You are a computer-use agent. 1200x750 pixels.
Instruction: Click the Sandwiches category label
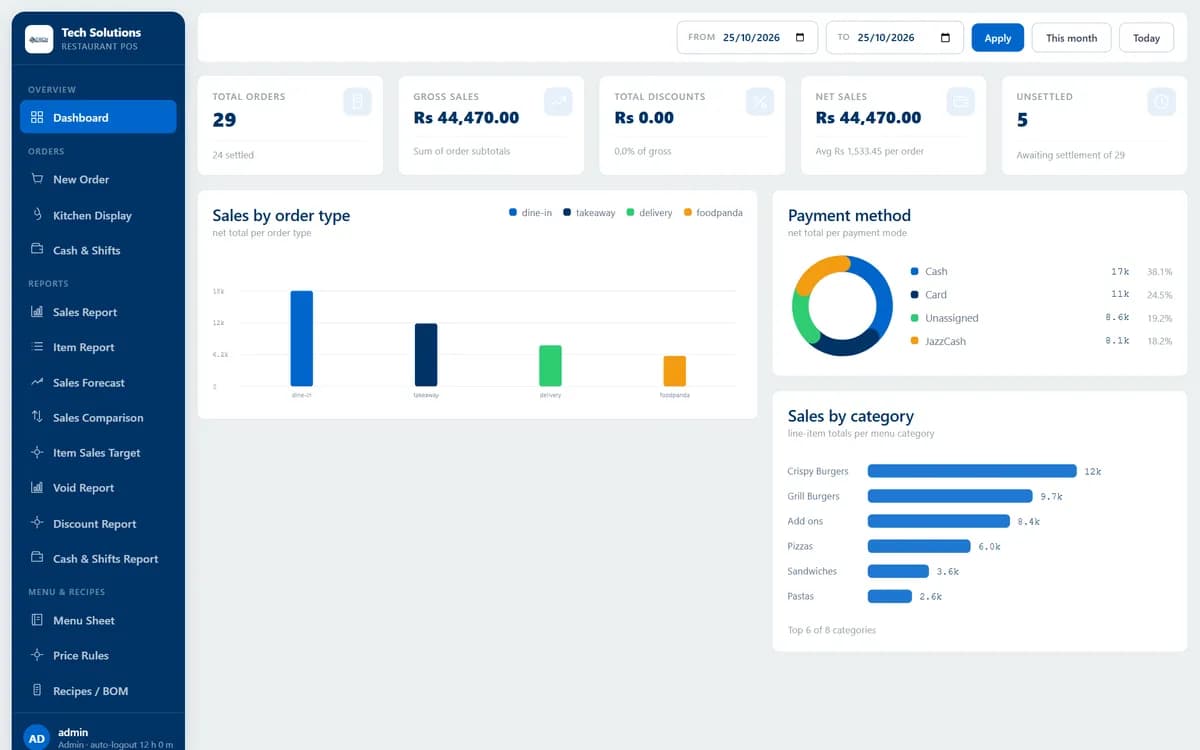coord(812,571)
